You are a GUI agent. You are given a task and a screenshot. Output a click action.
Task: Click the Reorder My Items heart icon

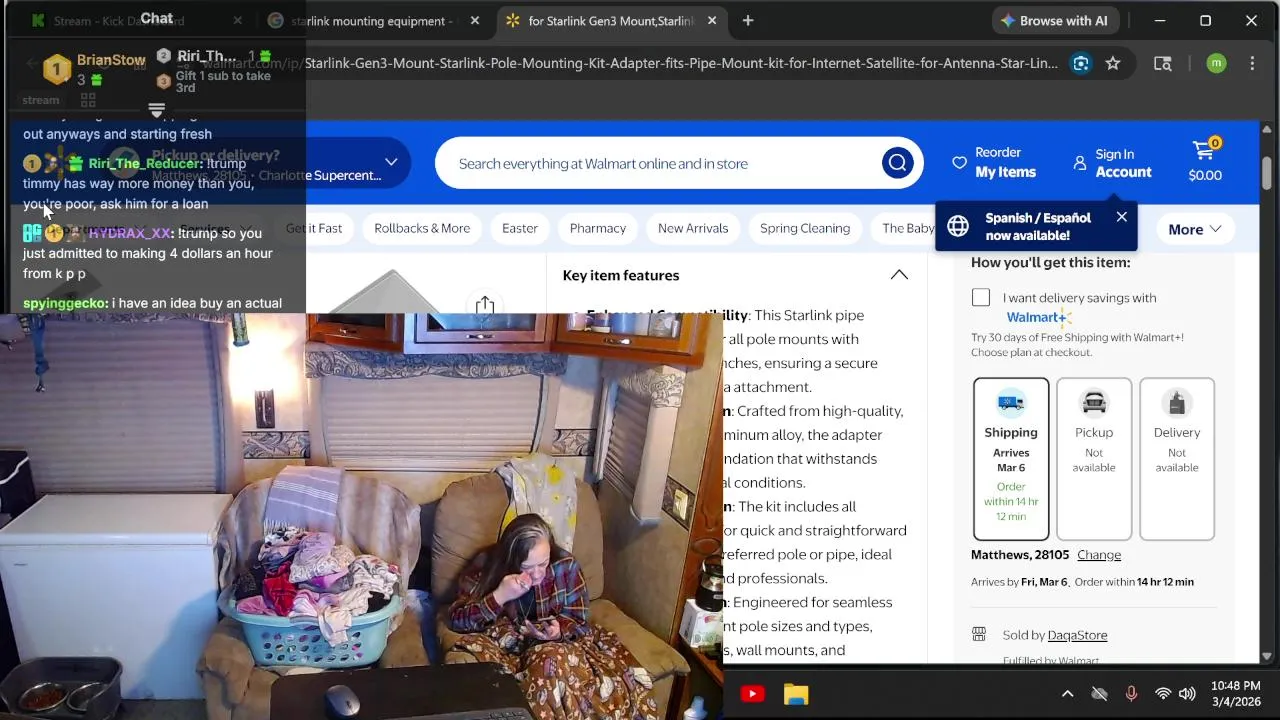(x=959, y=162)
